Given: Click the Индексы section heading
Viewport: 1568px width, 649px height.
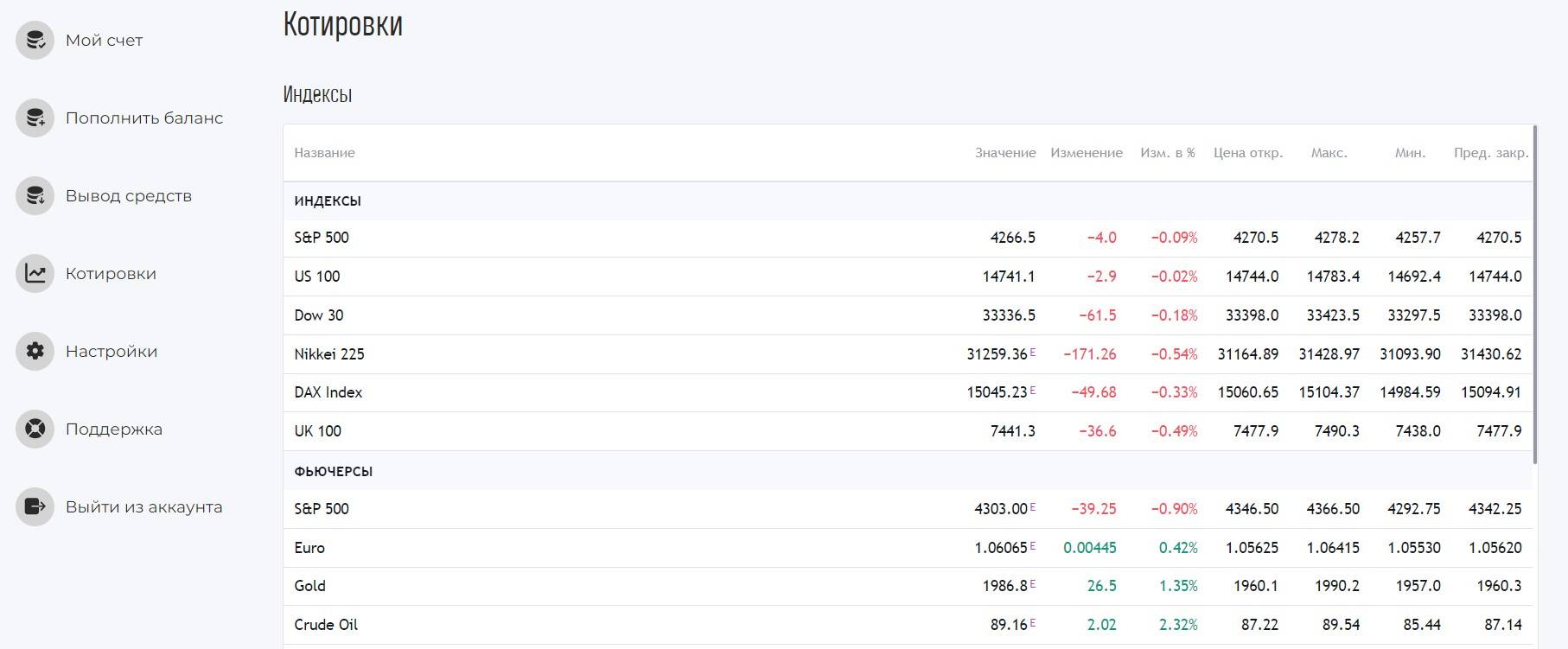Looking at the screenshot, I should (317, 94).
